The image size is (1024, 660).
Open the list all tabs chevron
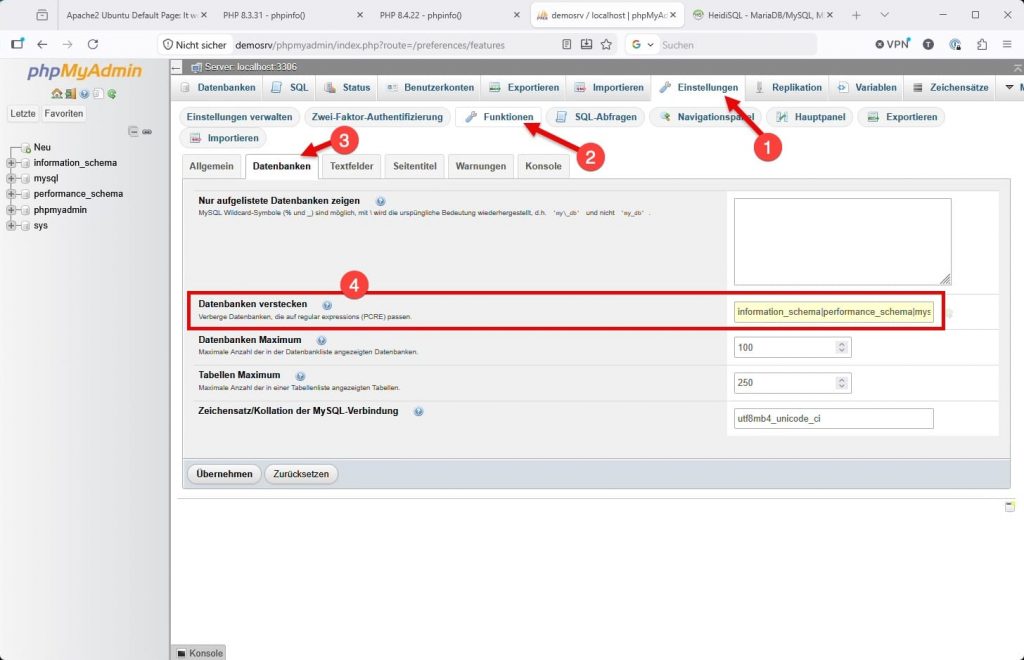[x=884, y=15]
